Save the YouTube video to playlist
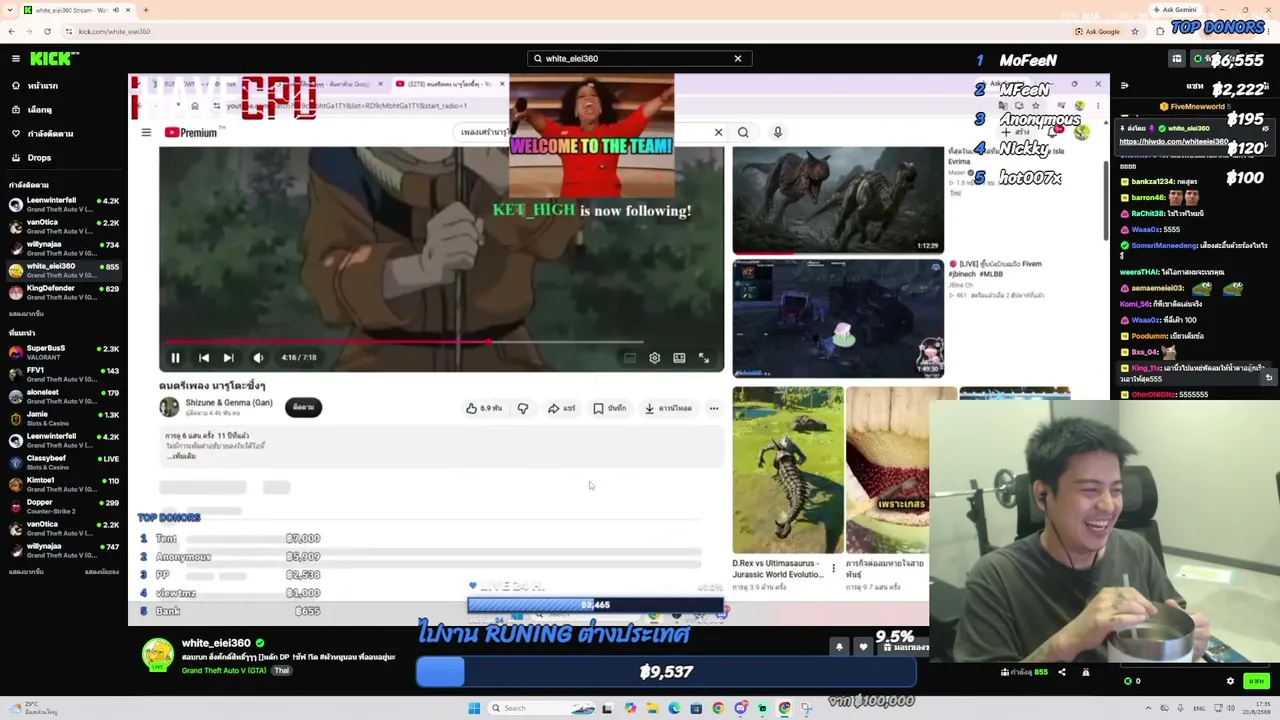This screenshot has width=1280, height=720. 609,408
